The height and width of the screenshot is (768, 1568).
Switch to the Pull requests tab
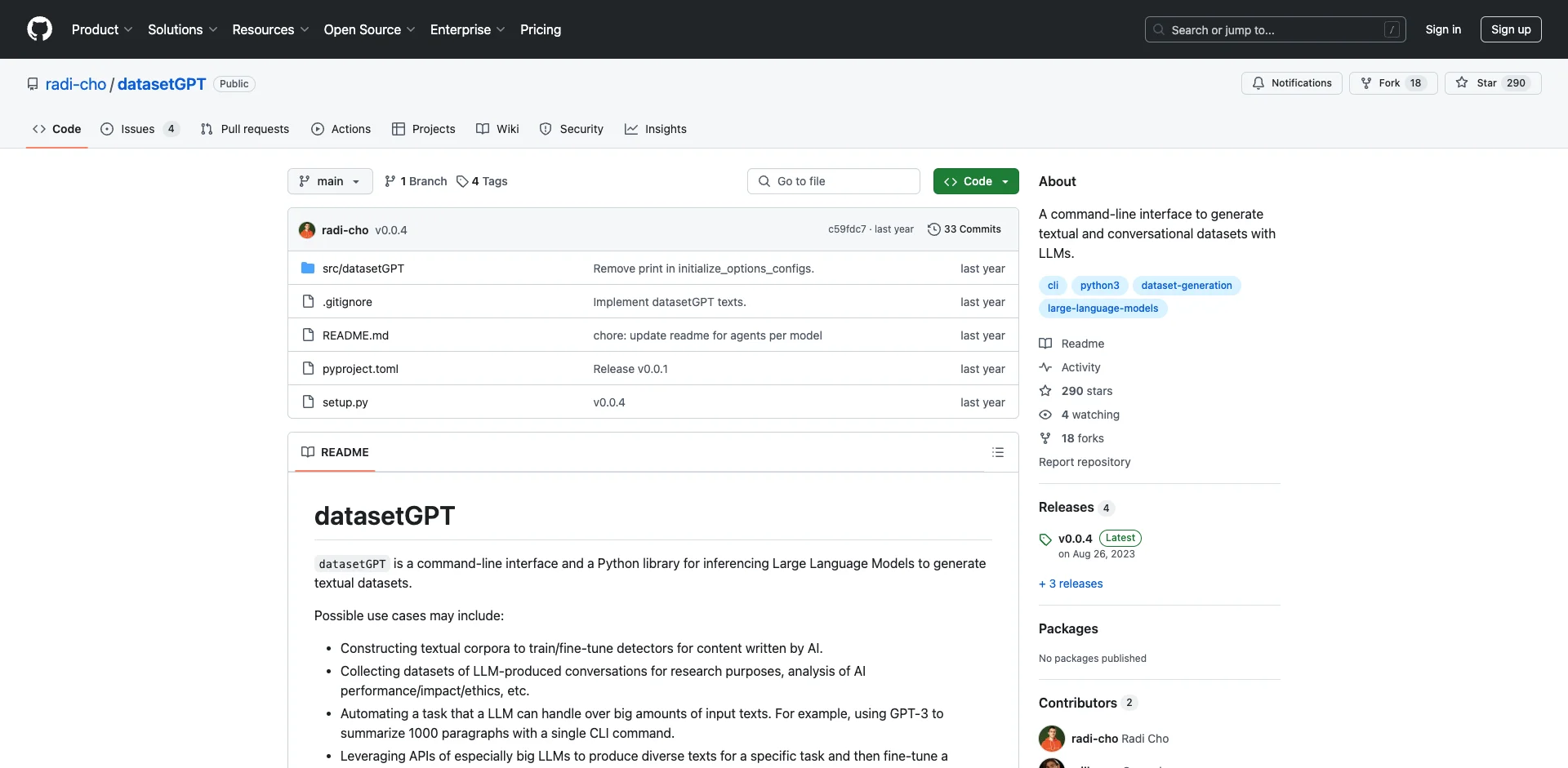[x=245, y=129]
